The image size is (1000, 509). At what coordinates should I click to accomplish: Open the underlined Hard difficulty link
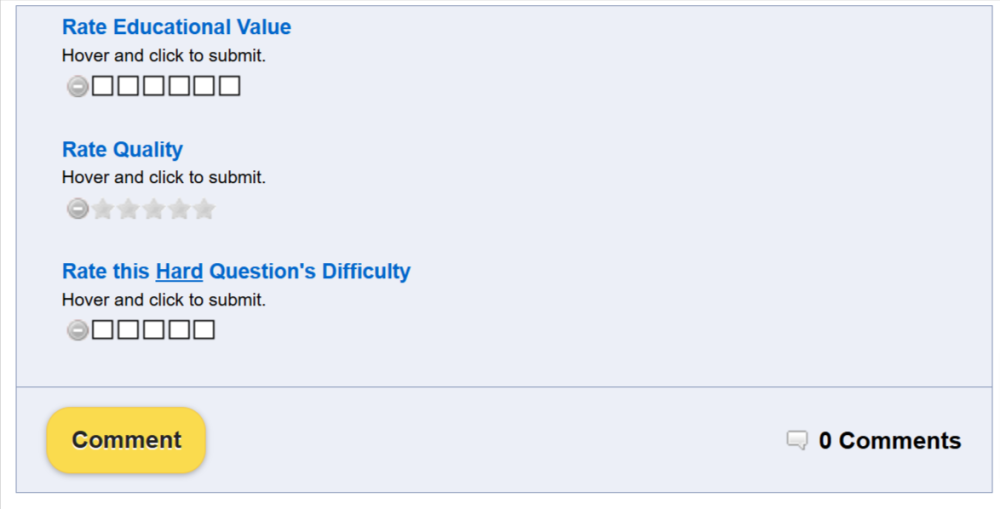[179, 271]
